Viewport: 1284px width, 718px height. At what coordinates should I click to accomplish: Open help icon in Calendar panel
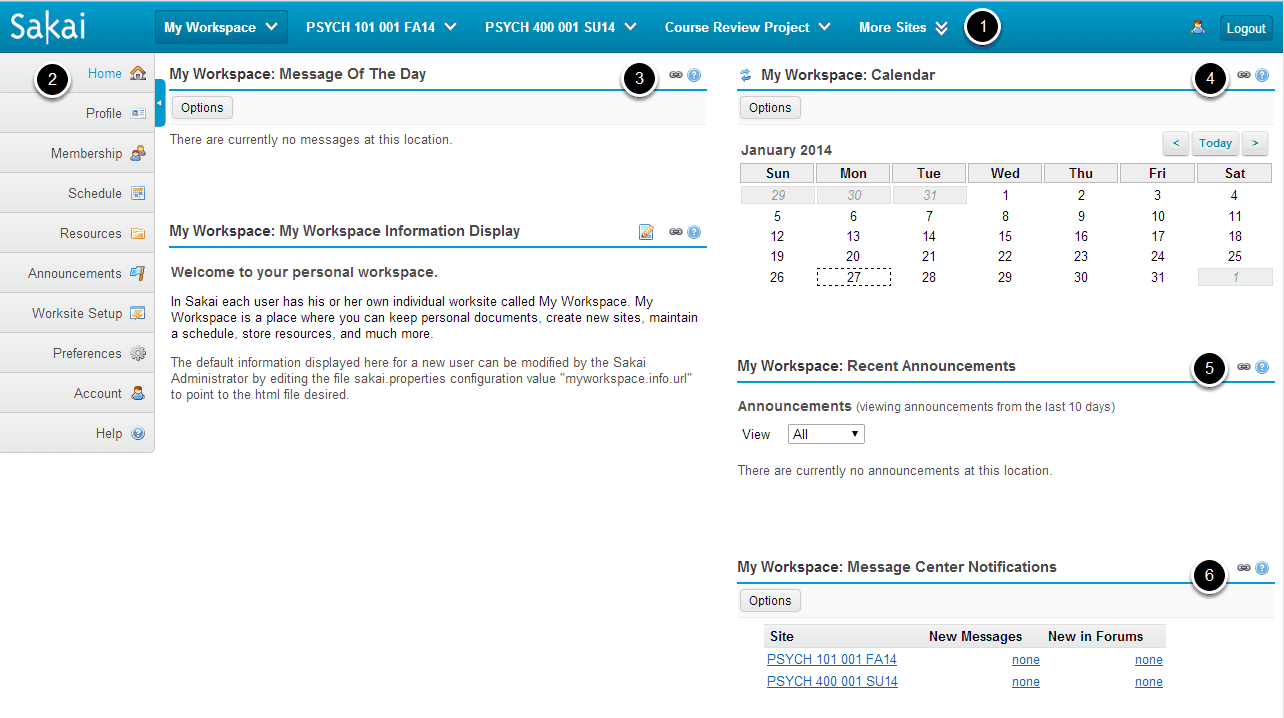1262,75
